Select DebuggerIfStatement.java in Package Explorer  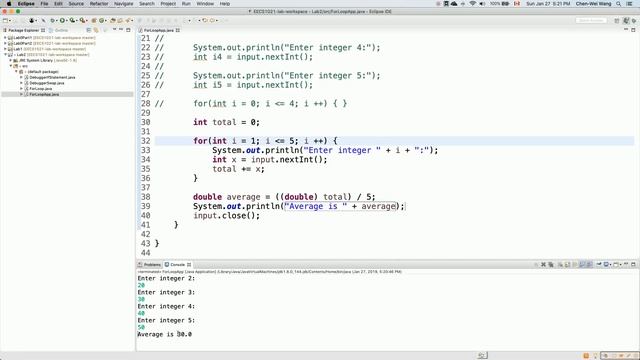click(52, 77)
